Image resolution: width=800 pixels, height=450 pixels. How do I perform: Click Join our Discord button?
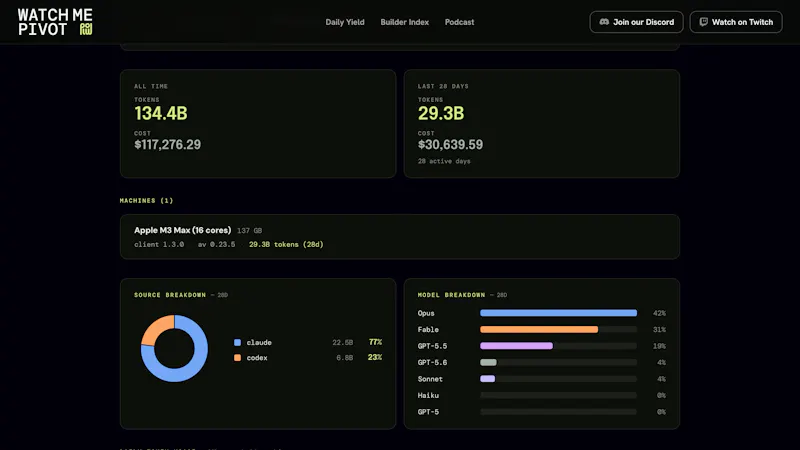point(636,22)
